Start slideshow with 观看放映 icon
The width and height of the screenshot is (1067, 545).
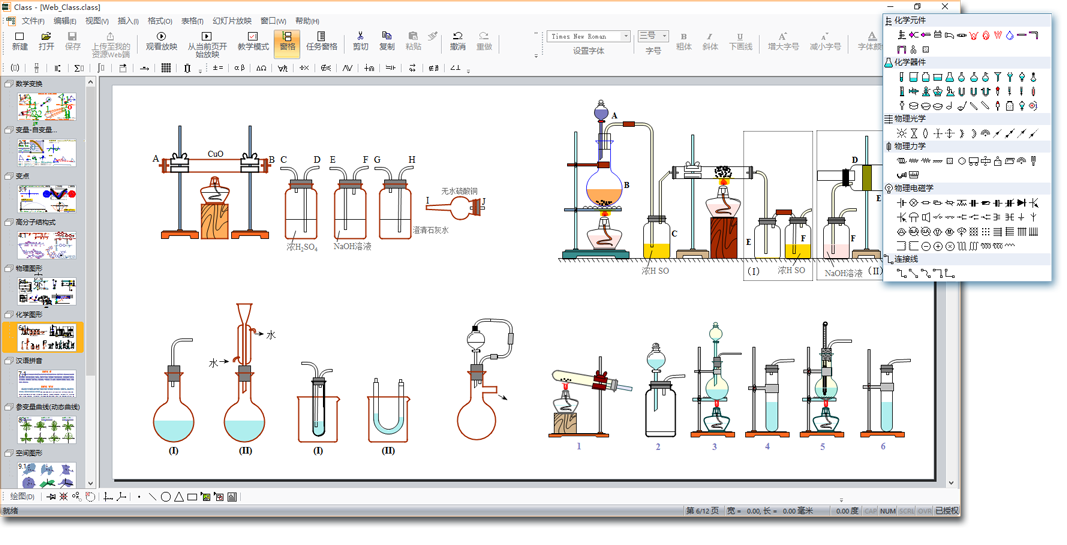[x=161, y=40]
